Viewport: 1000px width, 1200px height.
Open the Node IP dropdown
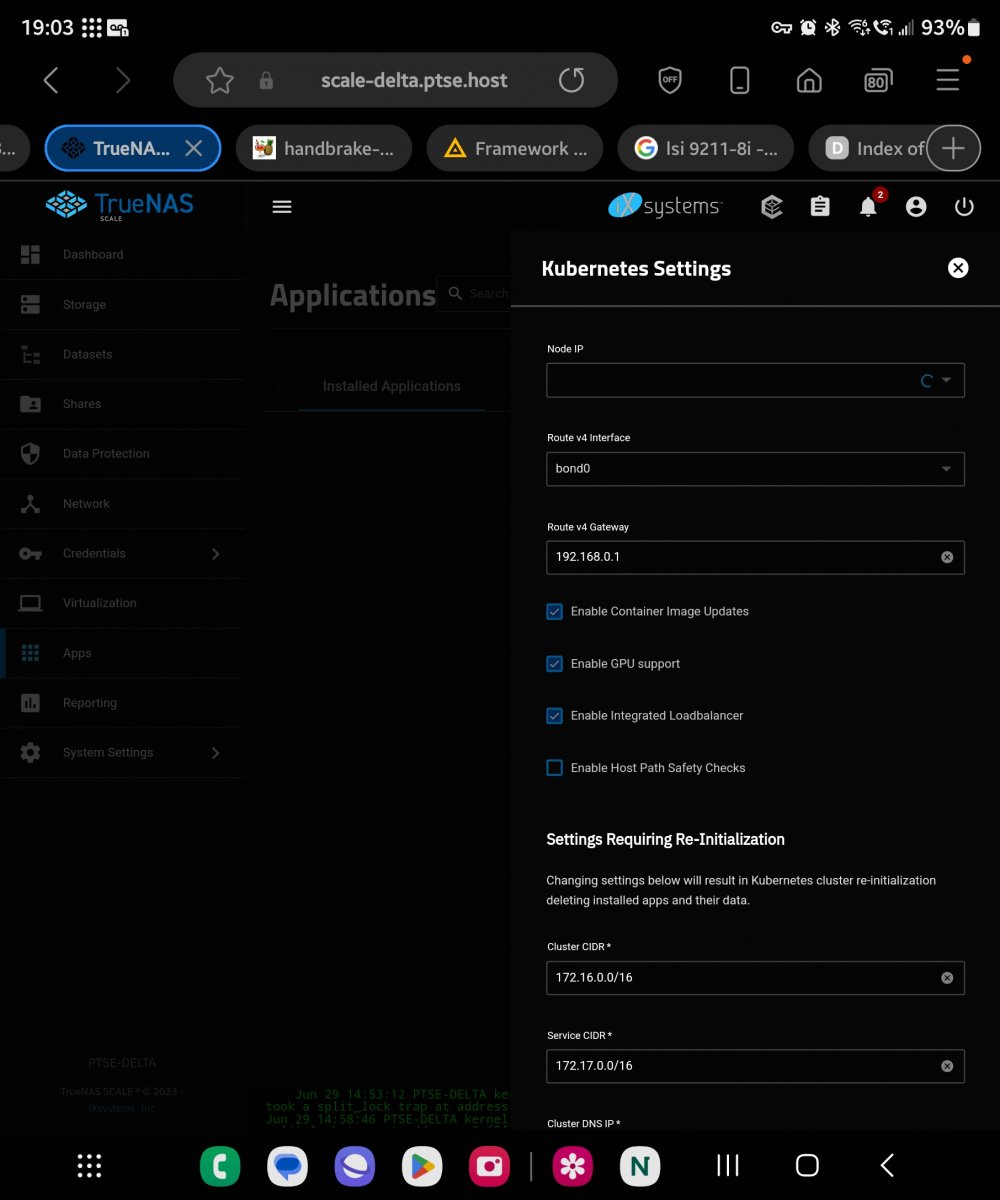point(755,381)
